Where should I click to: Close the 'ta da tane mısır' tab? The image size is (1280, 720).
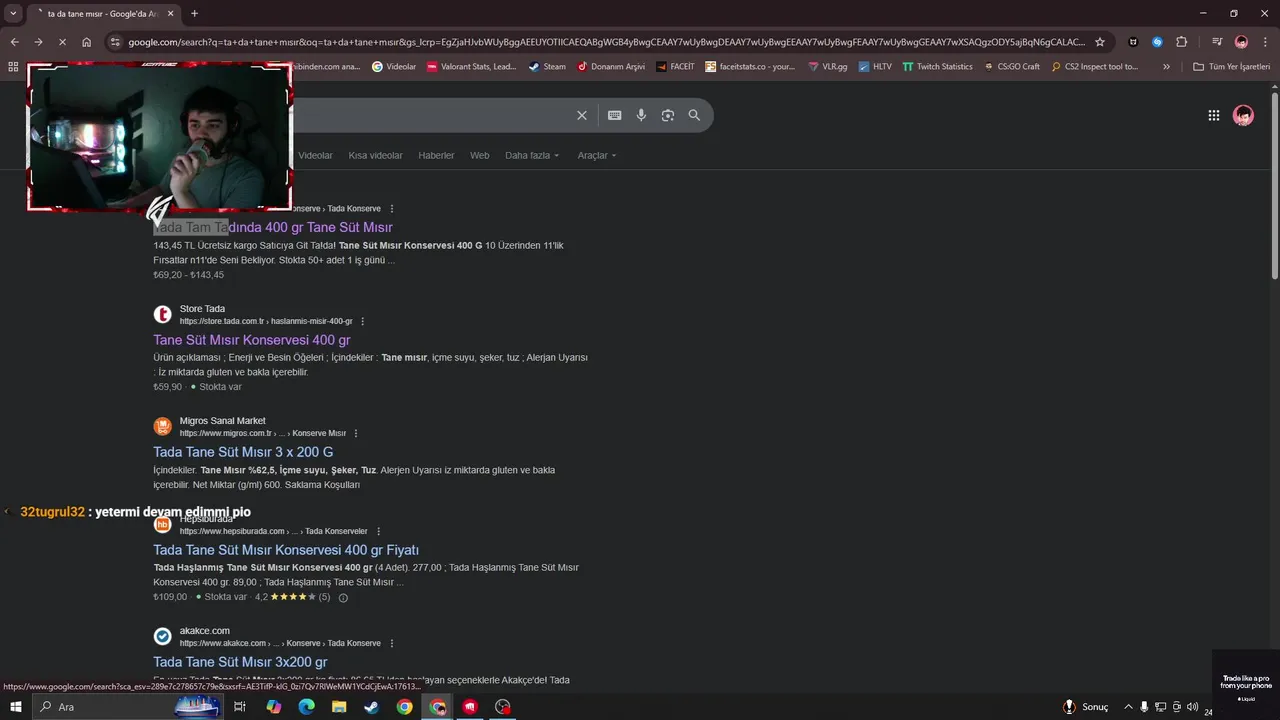click(171, 13)
